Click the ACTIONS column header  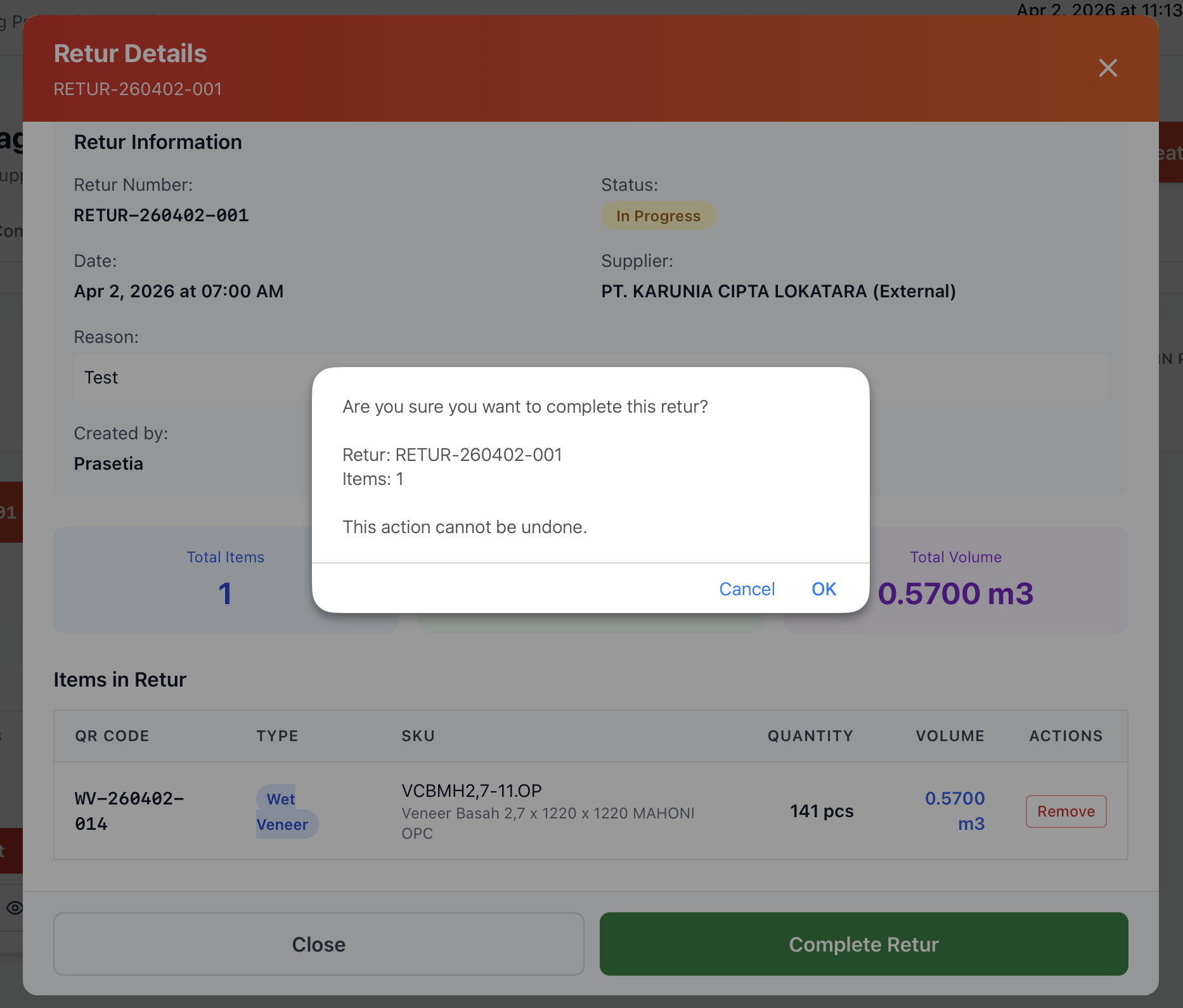[1066, 736]
